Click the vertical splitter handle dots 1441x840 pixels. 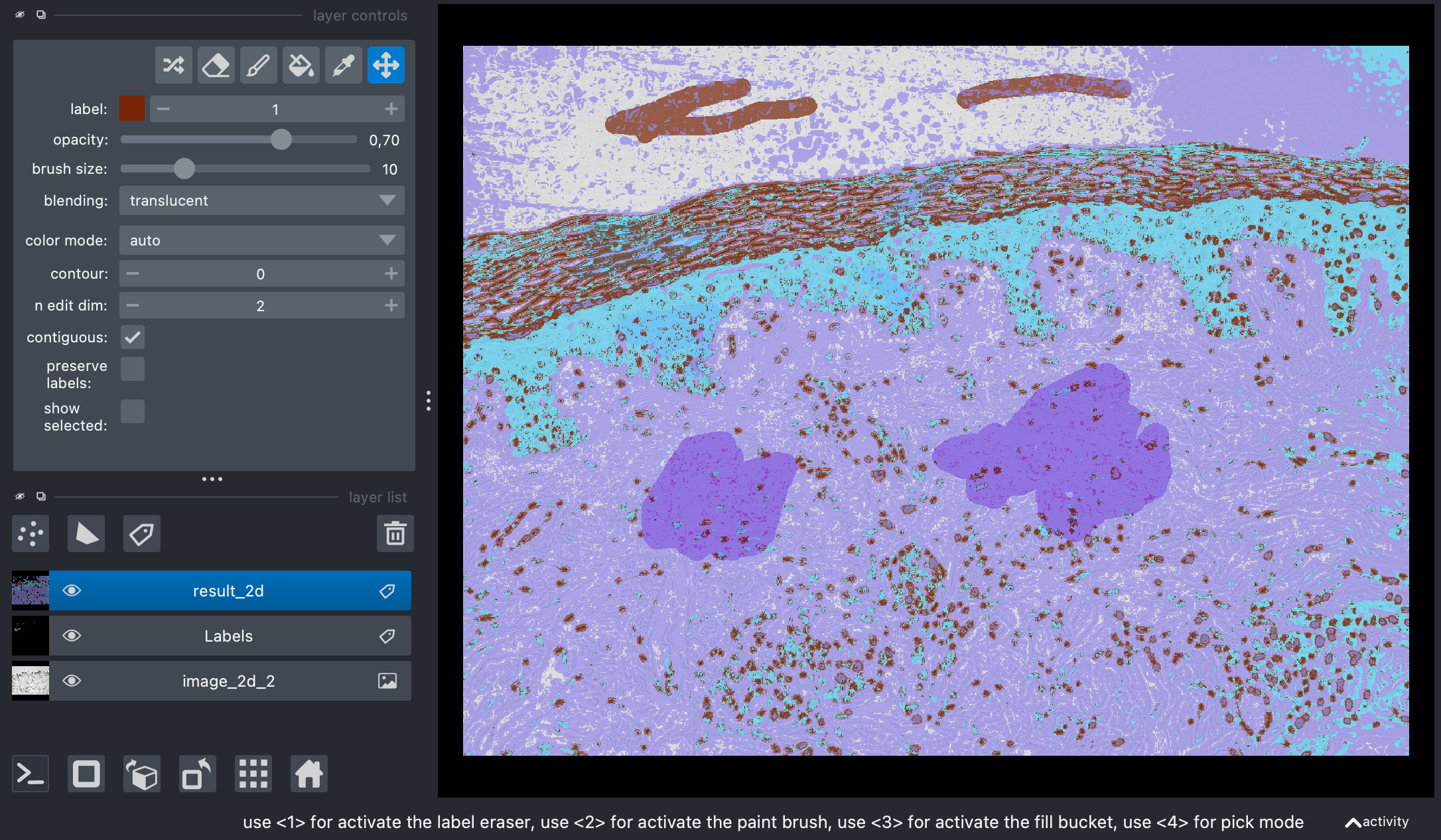(429, 401)
